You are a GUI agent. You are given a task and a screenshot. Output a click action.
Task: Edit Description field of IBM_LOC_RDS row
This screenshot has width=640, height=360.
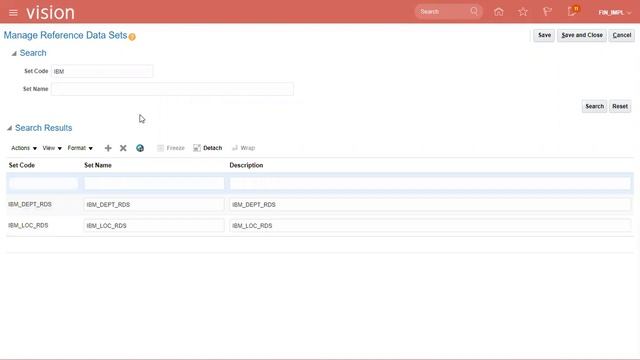430,226
